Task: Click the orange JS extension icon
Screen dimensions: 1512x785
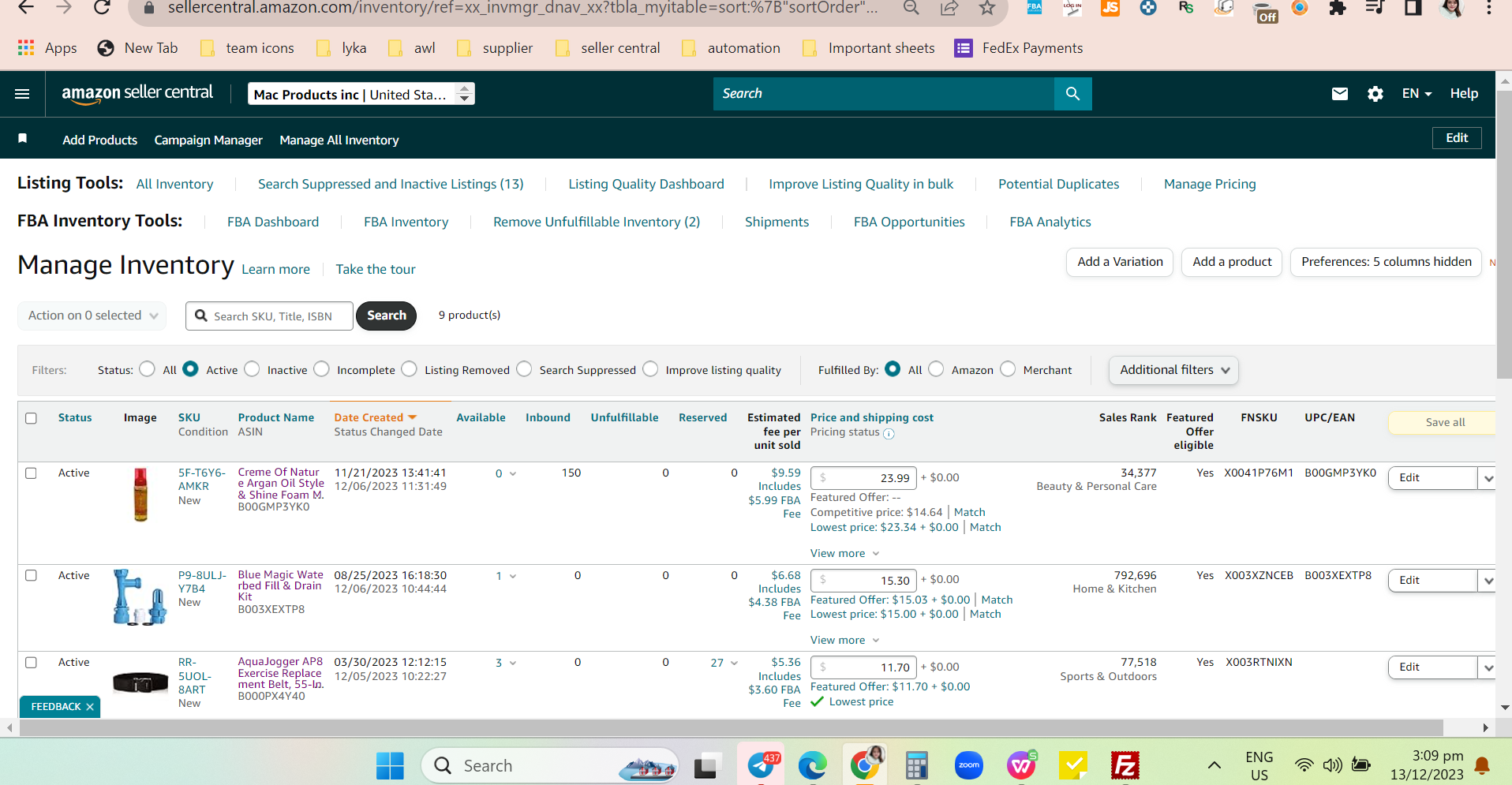Action: click(1110, 8)
